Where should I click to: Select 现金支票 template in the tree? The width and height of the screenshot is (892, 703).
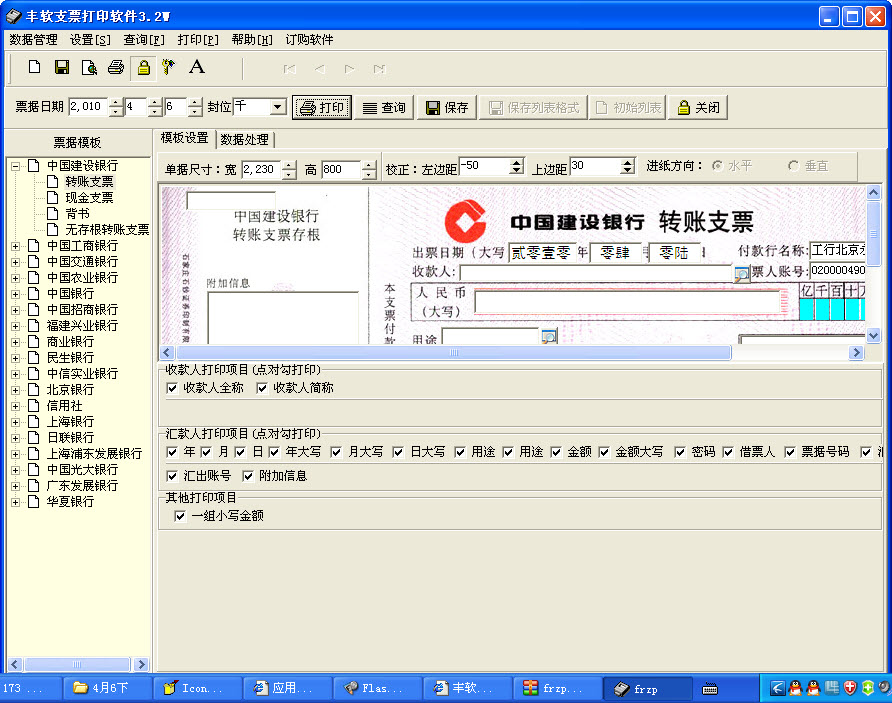[x=89, y=198]
